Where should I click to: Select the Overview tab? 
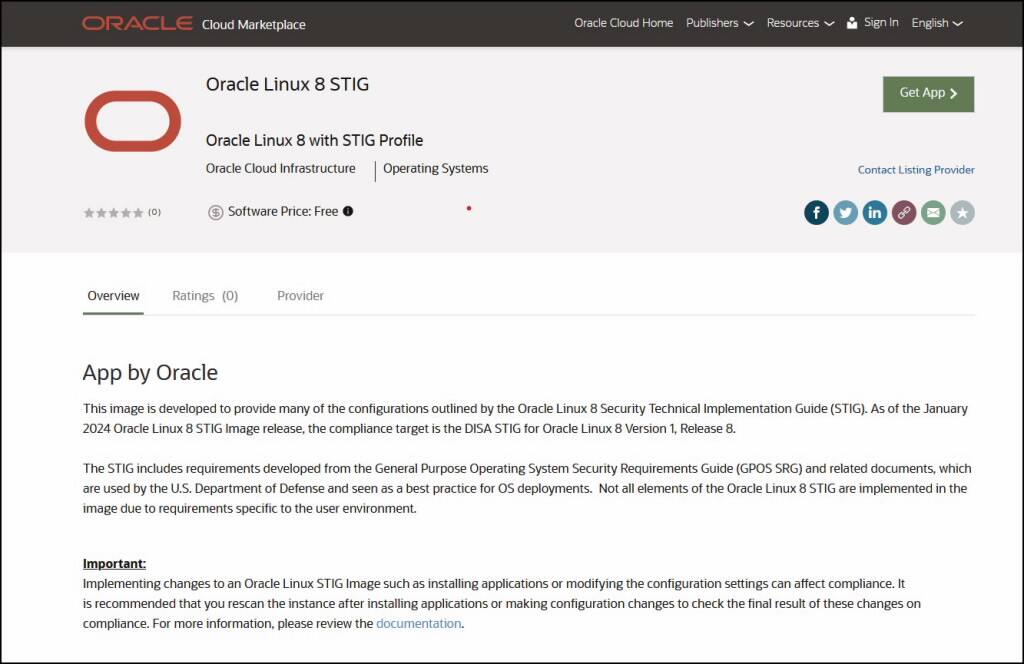click(x=113, y=295)
